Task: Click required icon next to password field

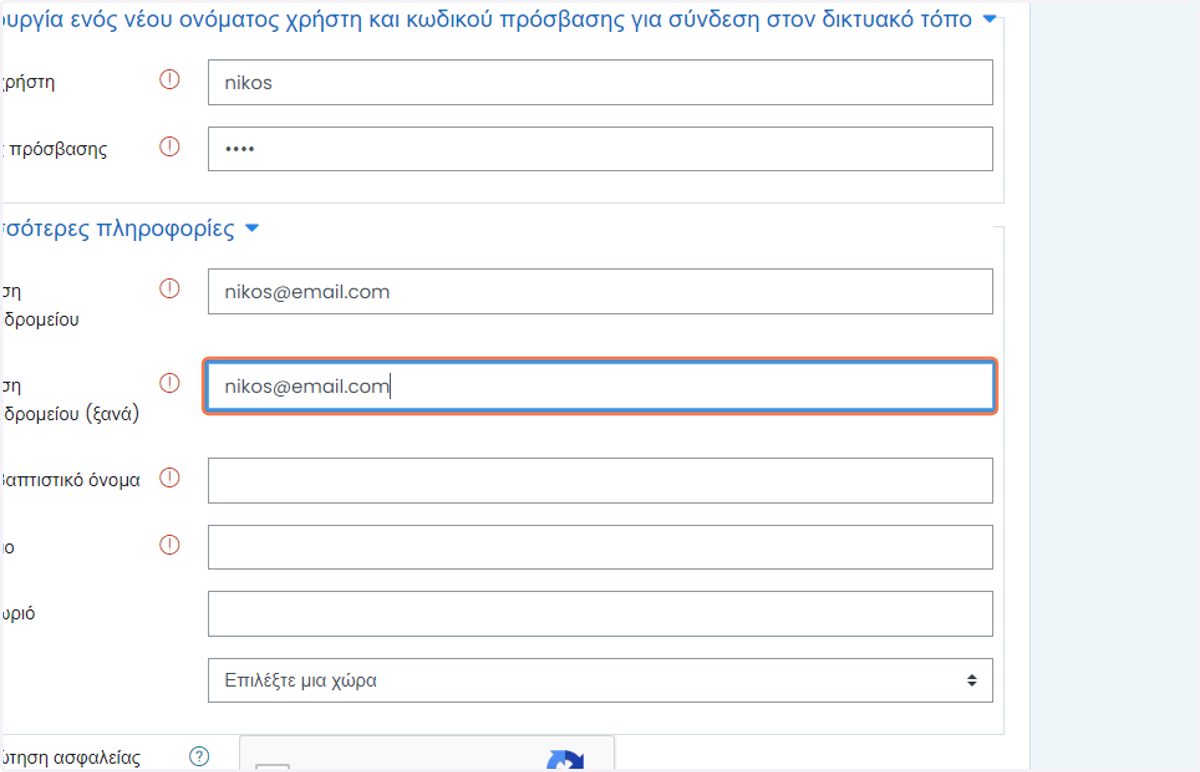Action: pyautogui.click(x=170, y=147)
